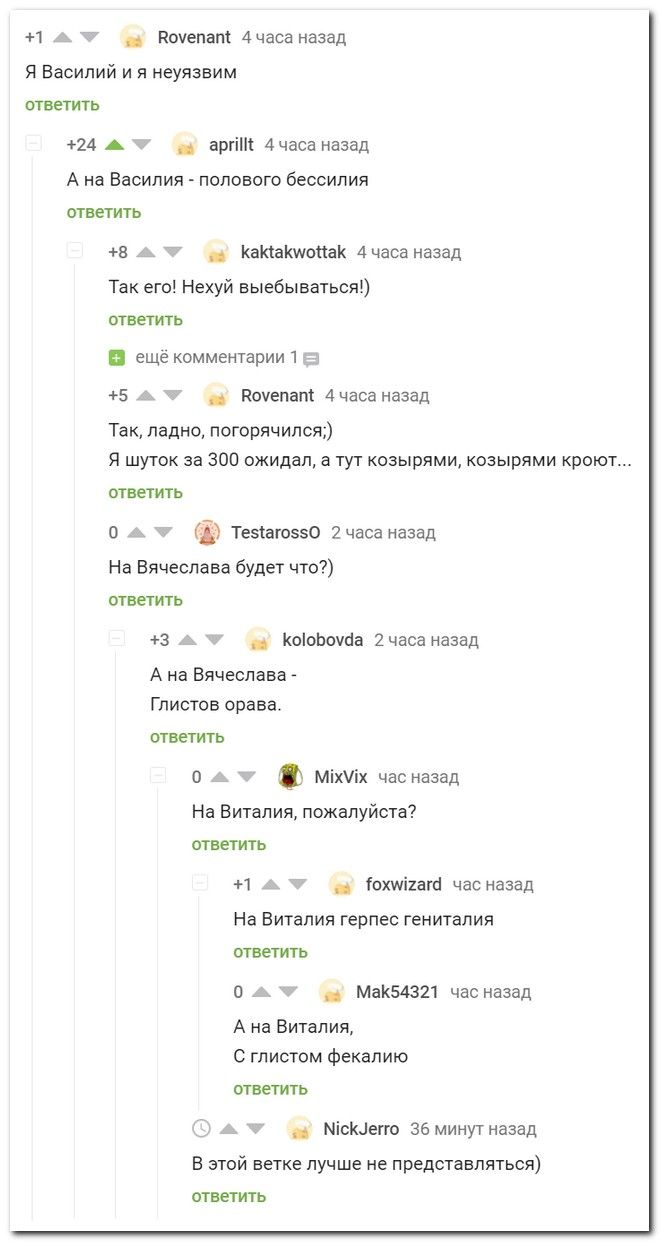Viewport: 660px width, 1242px height.
Task: Collapse the MixVix comment branch
Action: pyautogui.click(x=158, y=776)
